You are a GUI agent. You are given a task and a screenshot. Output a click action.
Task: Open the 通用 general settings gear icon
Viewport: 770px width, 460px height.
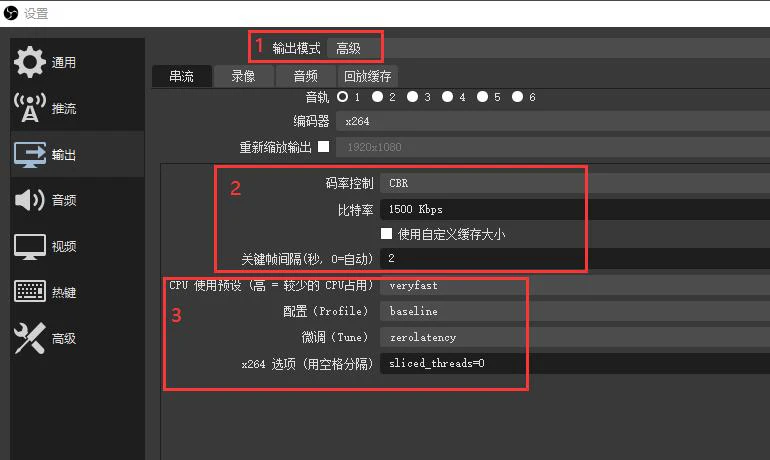pos(30,62)
